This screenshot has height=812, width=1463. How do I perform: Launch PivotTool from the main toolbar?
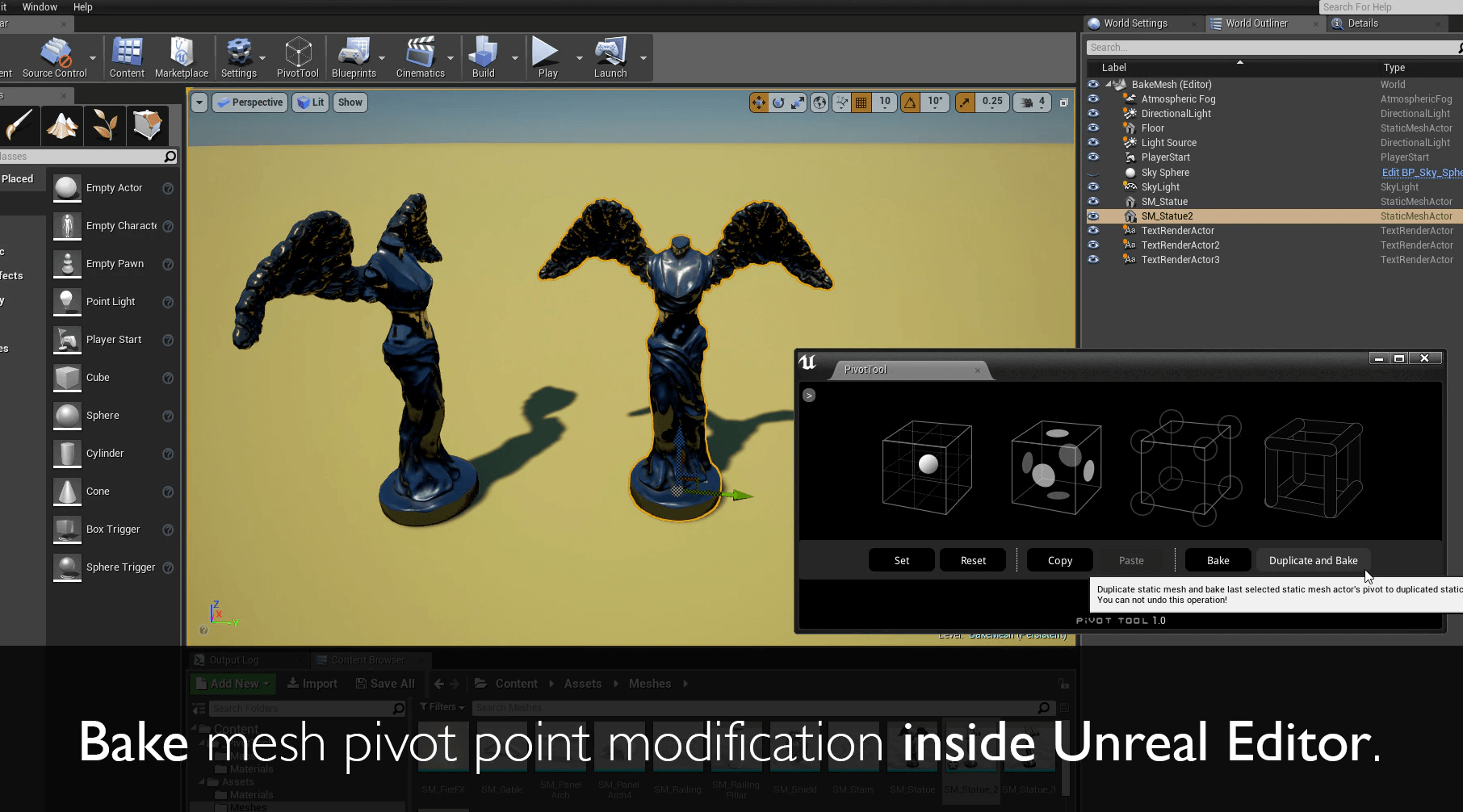tap(298, 57)
